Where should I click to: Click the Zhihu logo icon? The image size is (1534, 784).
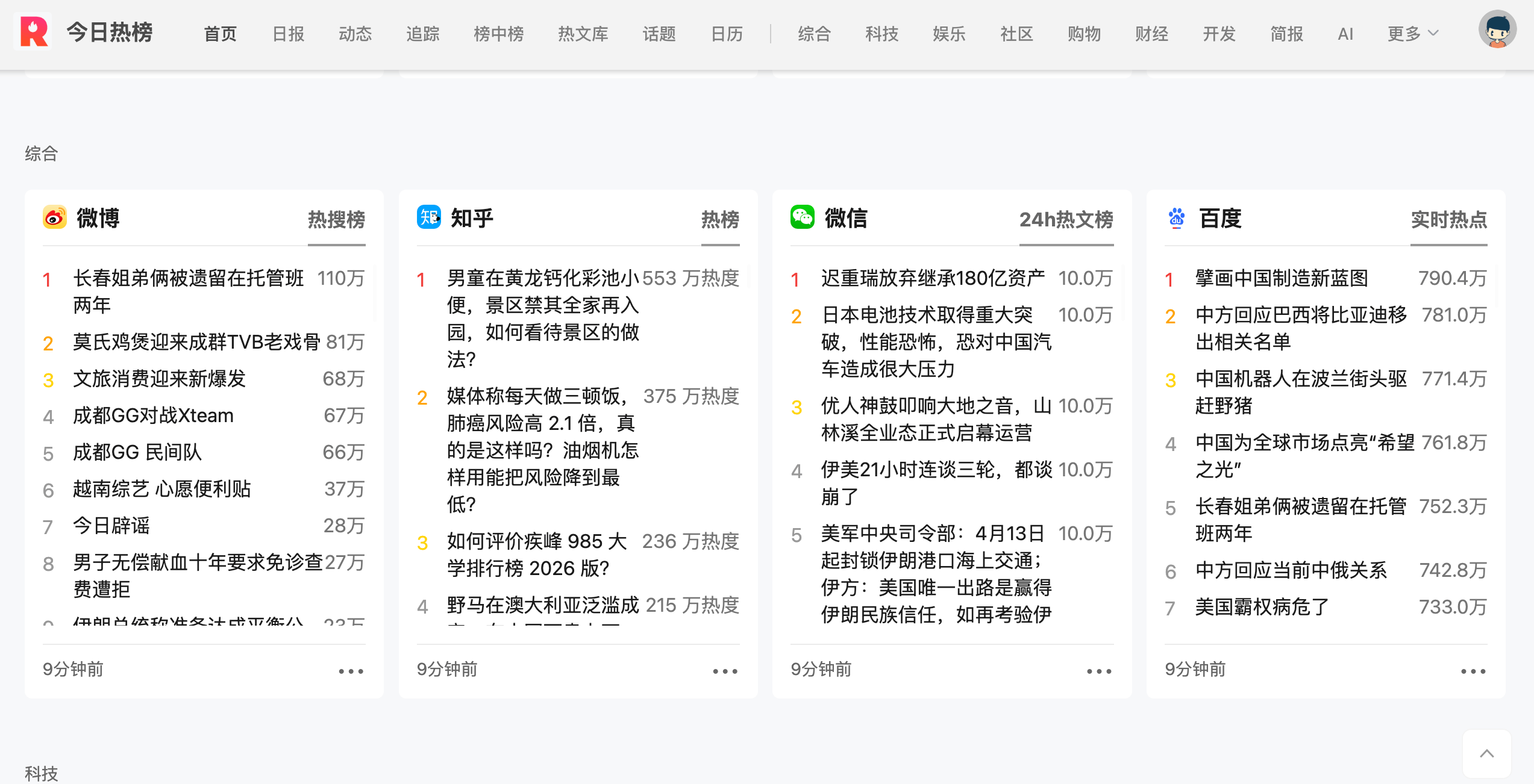click(x=429, y=217)
